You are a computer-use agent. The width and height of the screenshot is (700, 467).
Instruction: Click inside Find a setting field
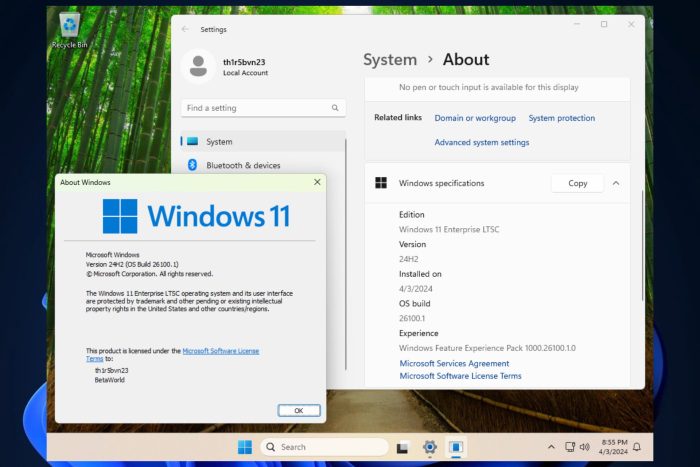coord(263,108)
